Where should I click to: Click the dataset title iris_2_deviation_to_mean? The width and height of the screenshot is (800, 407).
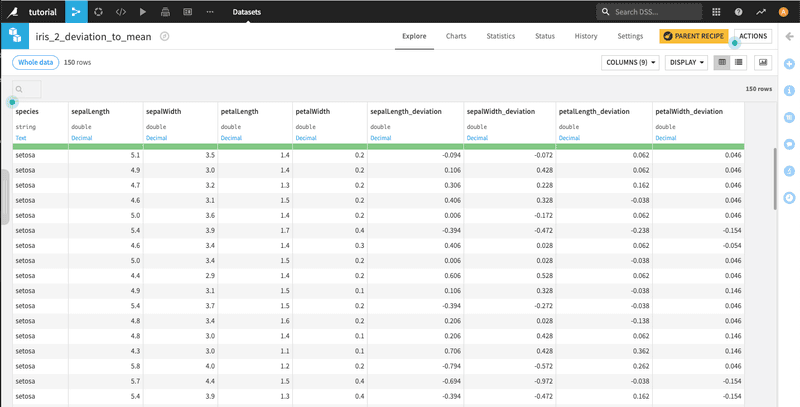(x=93, y=37)
